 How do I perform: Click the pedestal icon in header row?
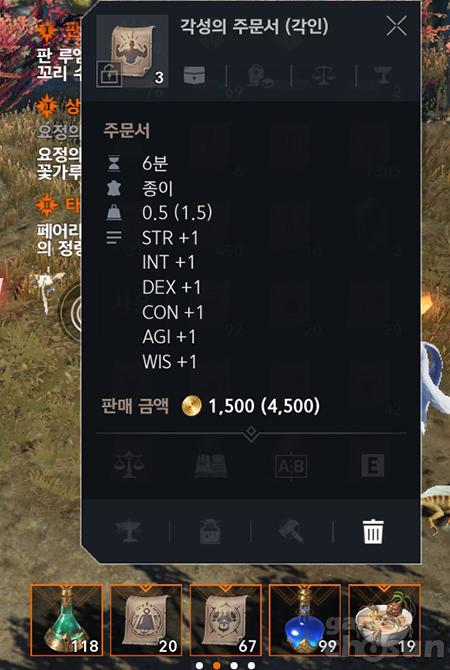pyautogui.click(x=382, y=75)
